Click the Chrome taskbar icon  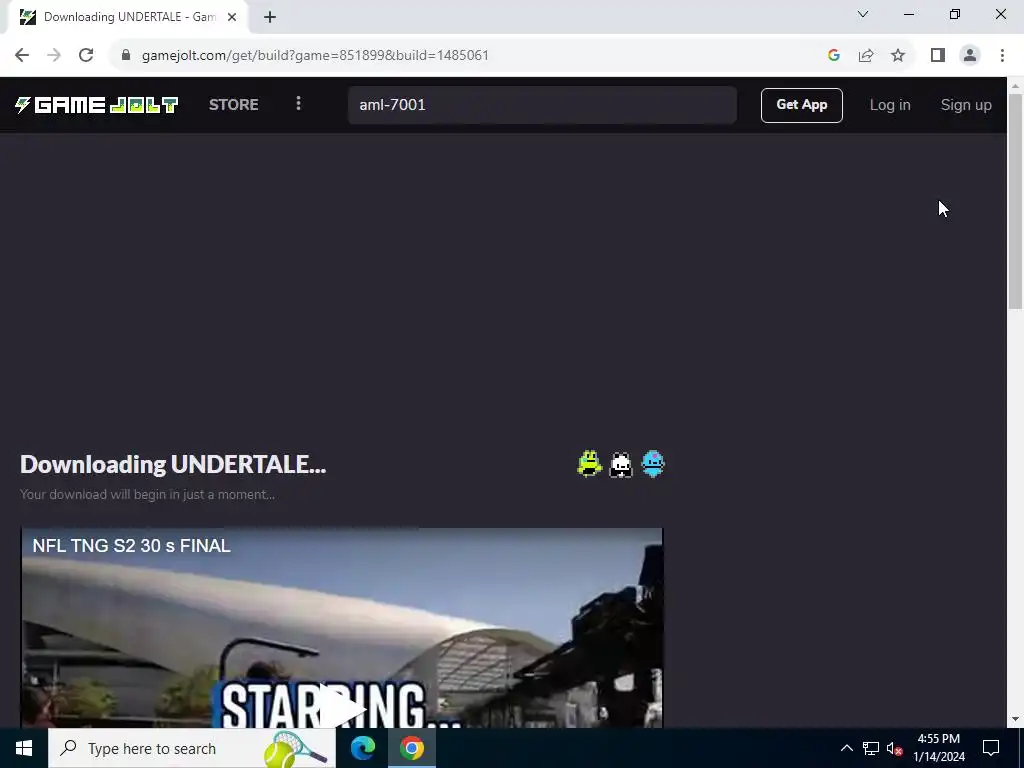(412, 748)
